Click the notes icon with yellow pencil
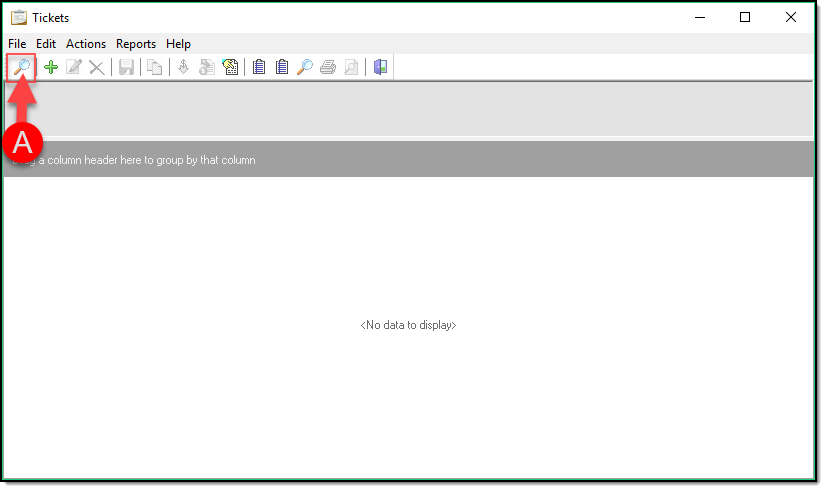The height and width of the screenshot is (490, 825). [x=230, y=68]
